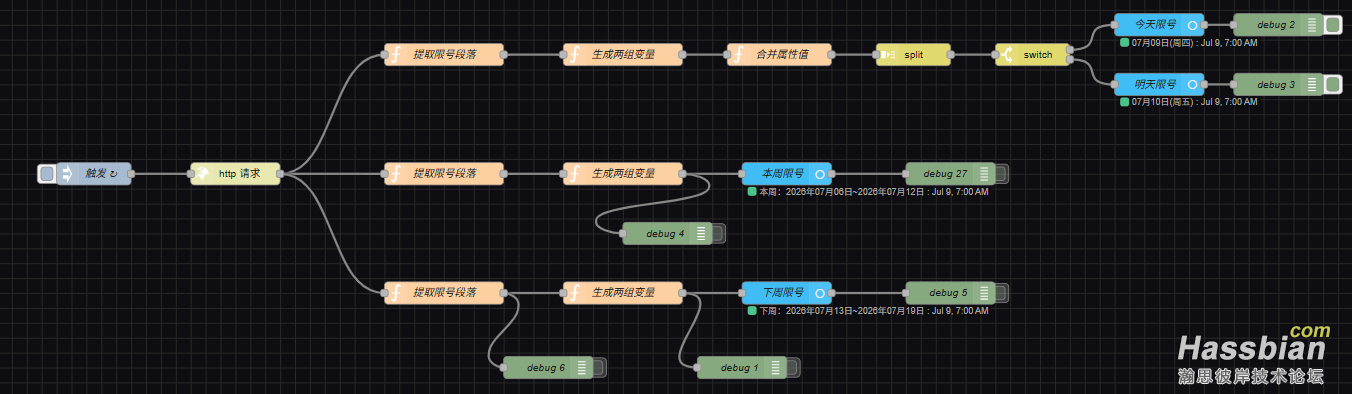Select the debug 3 list icon

(1312, 85)
